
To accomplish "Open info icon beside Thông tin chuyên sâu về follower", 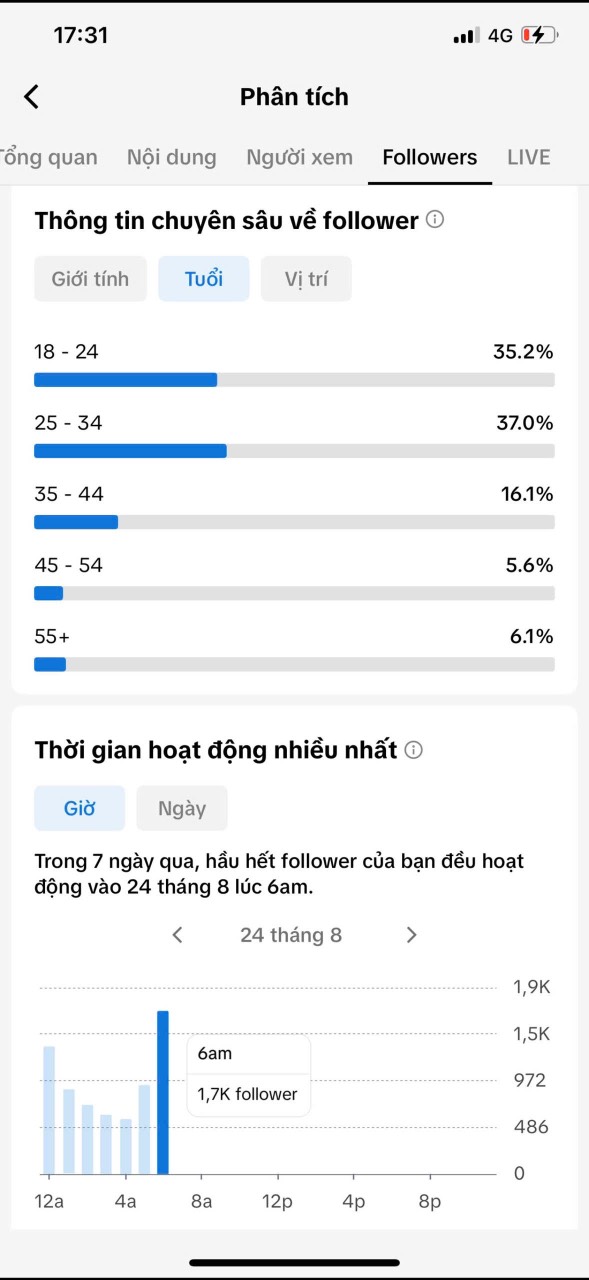I will [435, 219].
